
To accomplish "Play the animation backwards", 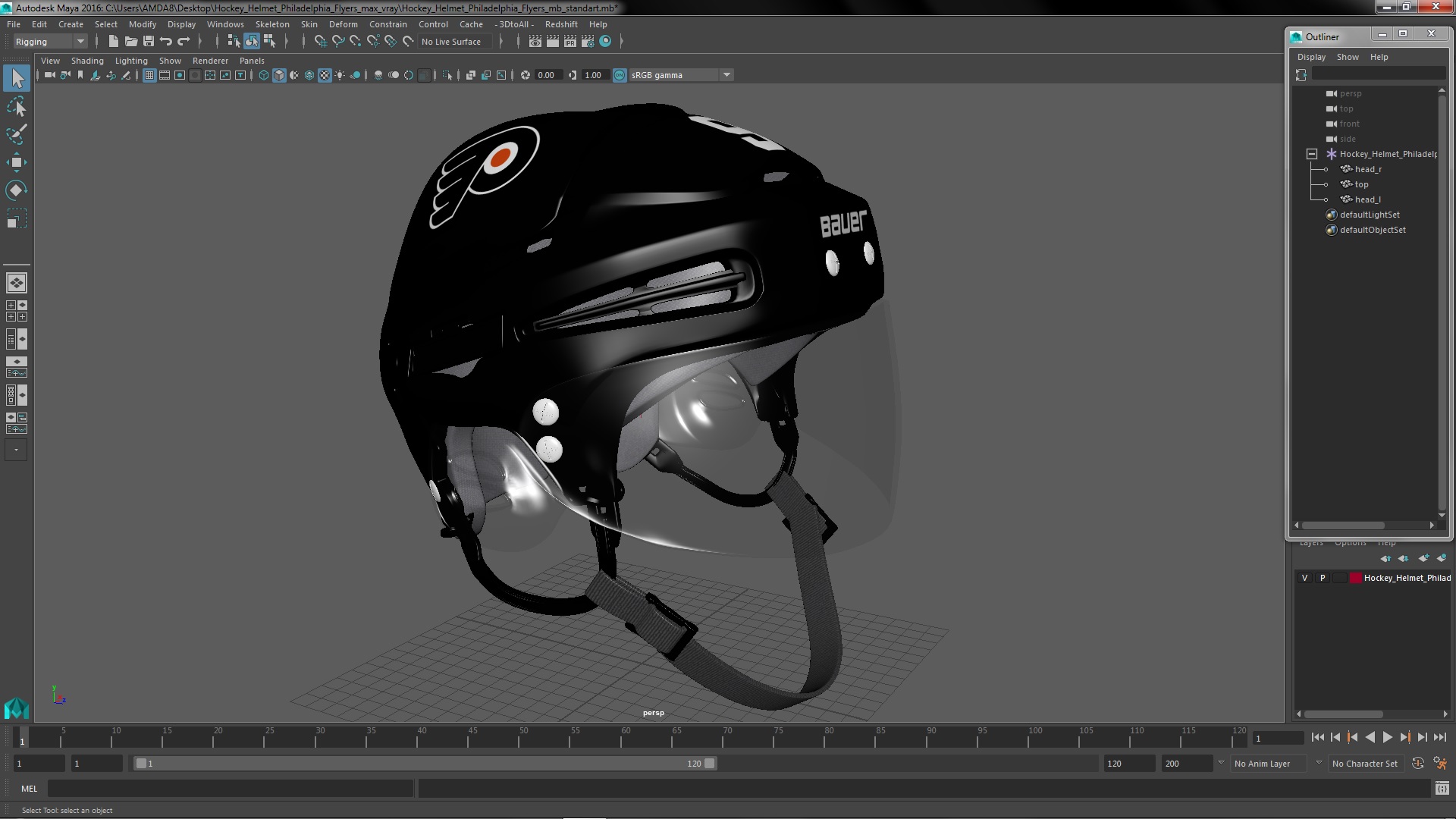I will 1370,737.
